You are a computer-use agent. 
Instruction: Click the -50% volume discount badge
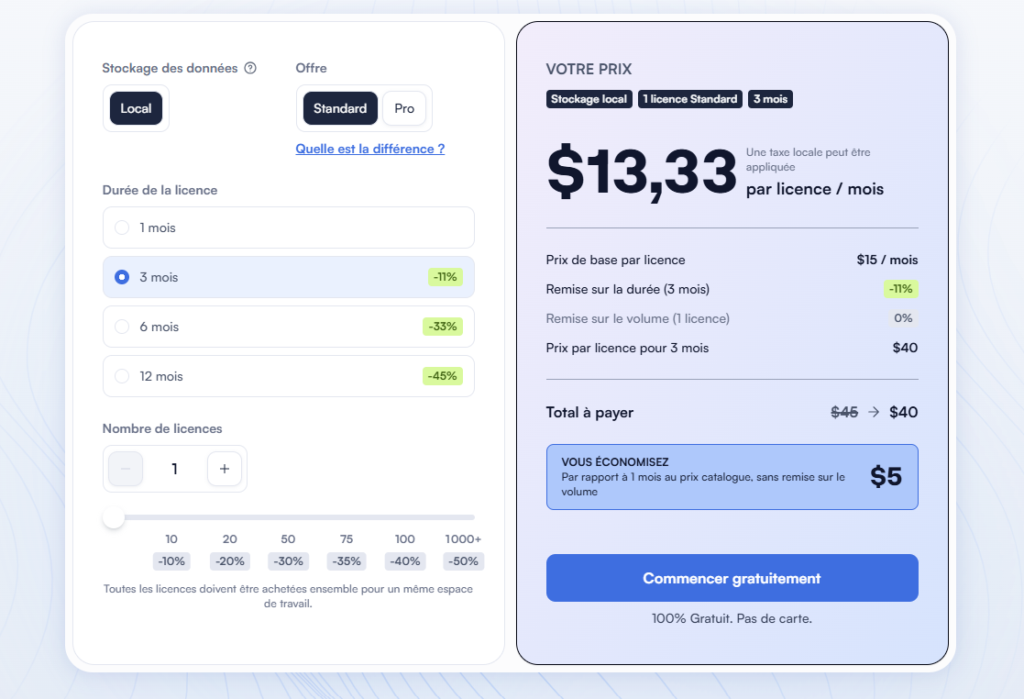(x=464, y=561)
